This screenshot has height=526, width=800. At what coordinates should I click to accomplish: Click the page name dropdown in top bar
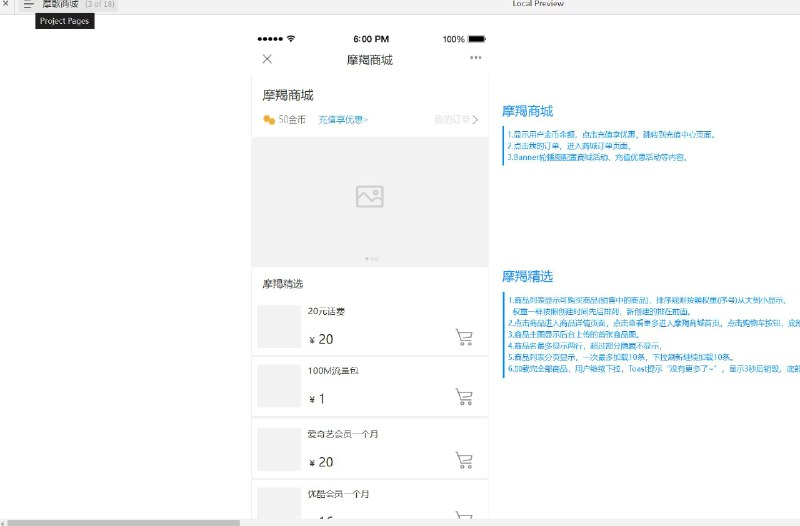60,4
